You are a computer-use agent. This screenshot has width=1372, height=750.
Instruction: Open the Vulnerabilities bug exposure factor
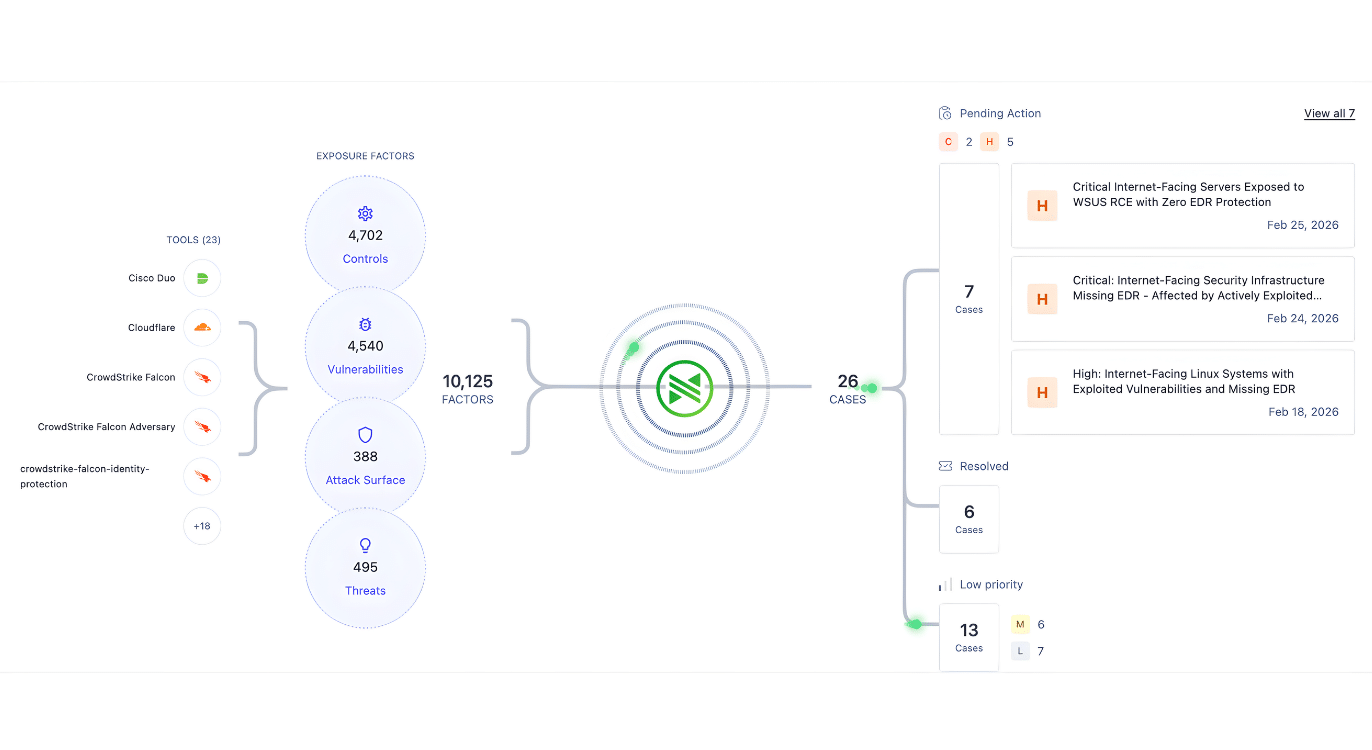pos(365,346)
